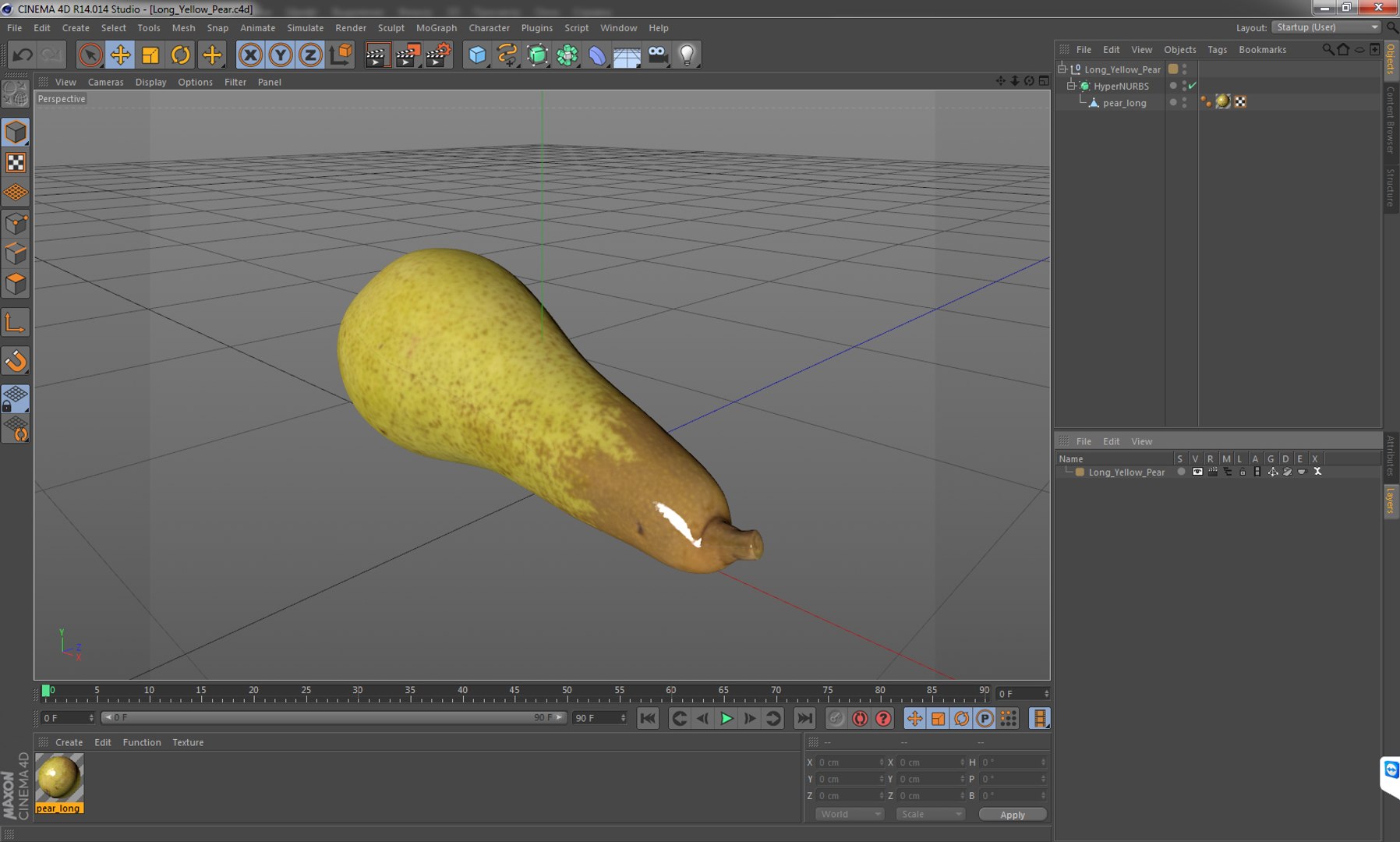Enable Axis mode tool
Screen dimensions: 1400x842
[16, 323]
